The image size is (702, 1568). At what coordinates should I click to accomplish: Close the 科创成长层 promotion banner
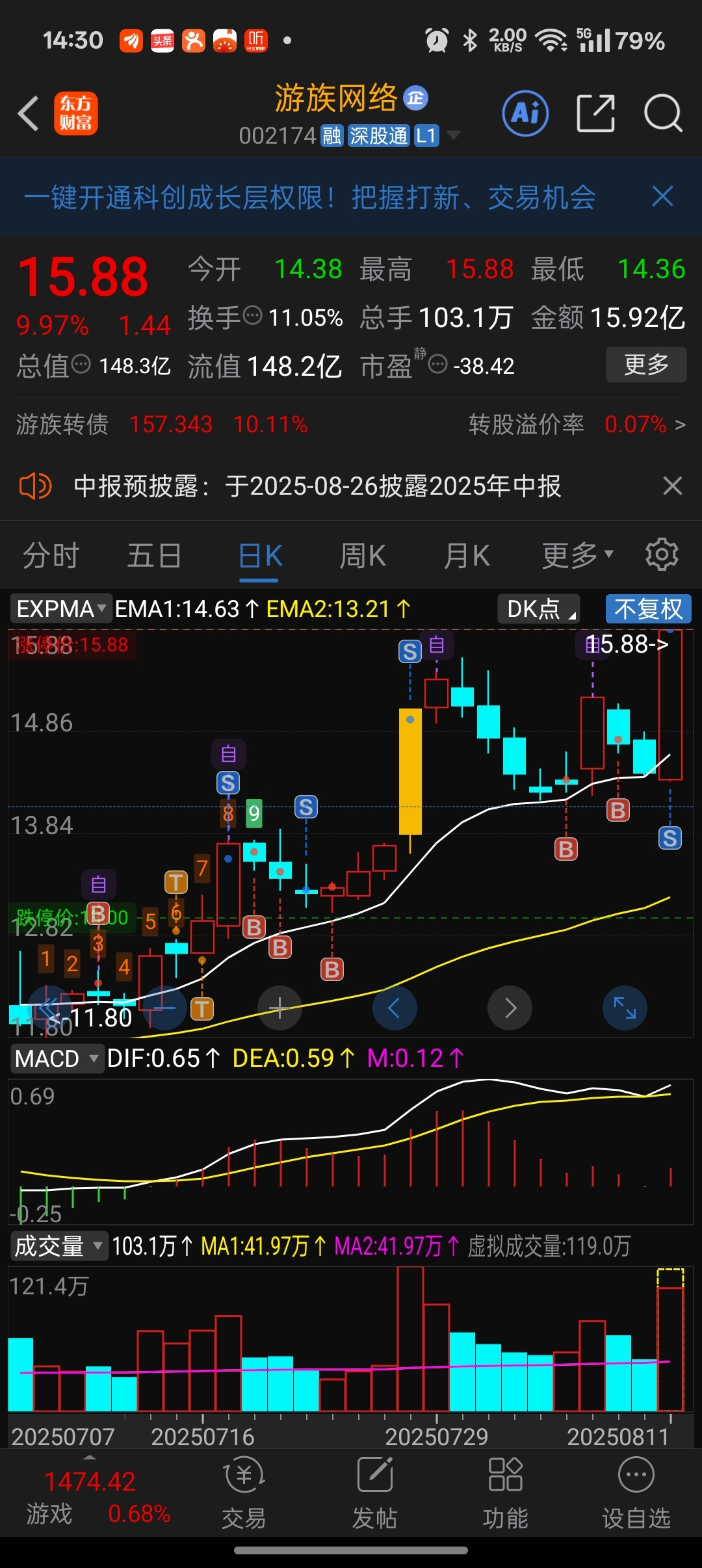(x=662, y=196)
